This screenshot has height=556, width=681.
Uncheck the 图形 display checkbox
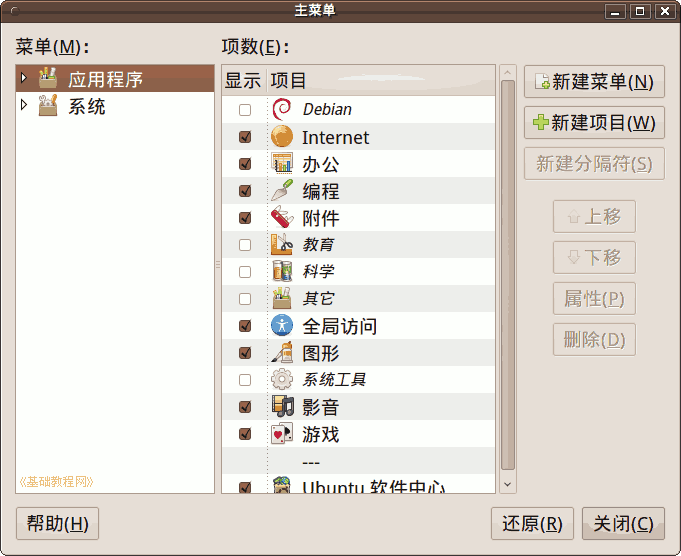click(245, 353)
